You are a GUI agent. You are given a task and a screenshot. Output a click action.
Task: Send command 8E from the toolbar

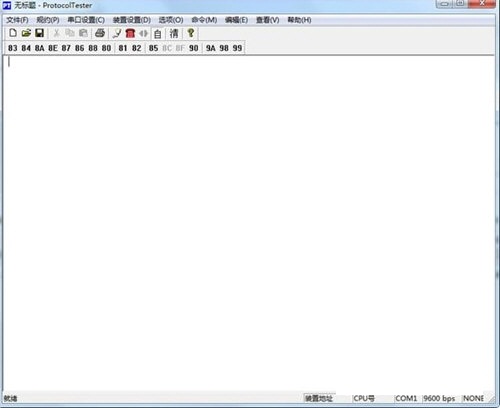tap(53, 48)
